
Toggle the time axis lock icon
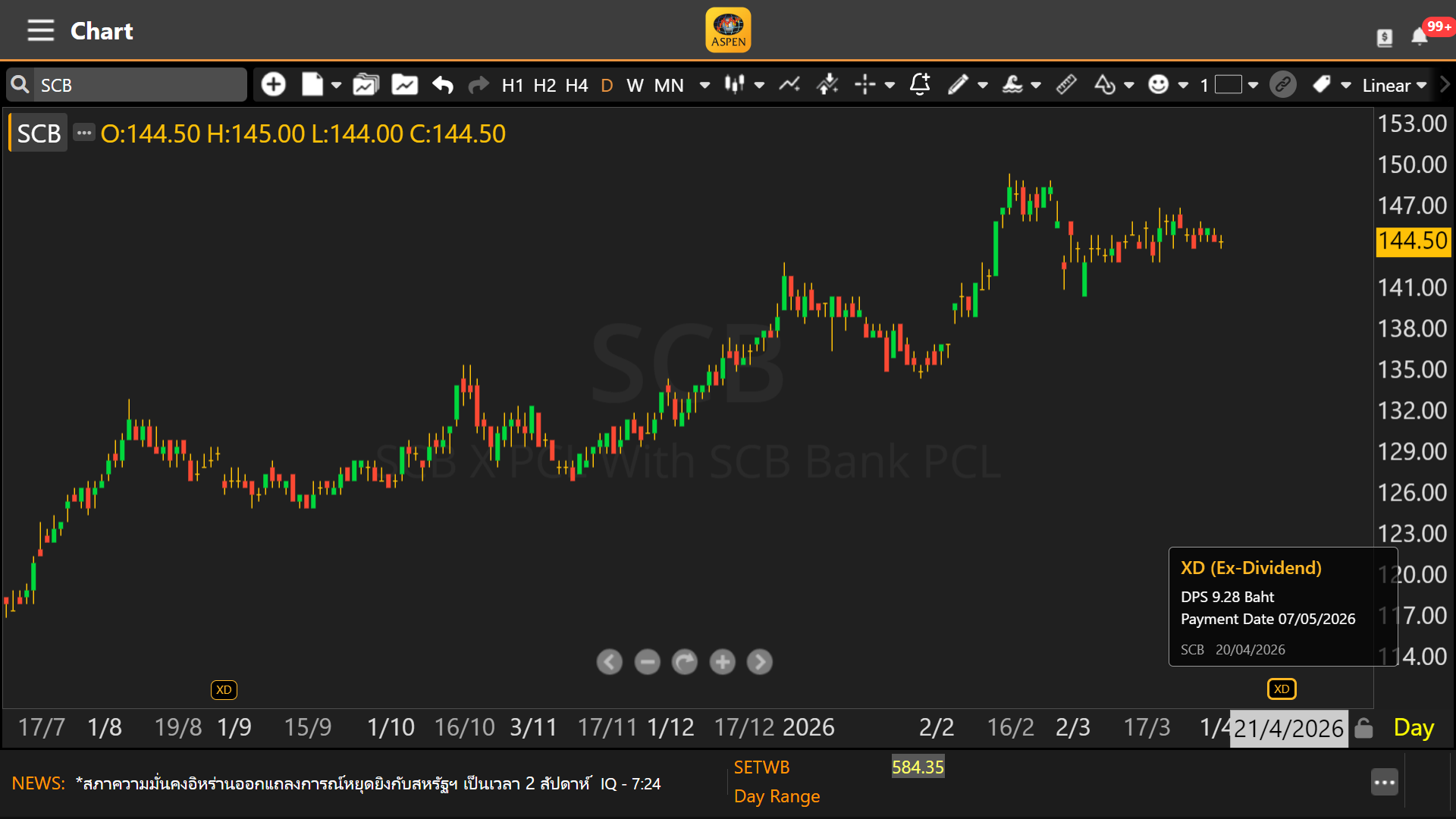pyautogui.click(x=1363, y=728)
